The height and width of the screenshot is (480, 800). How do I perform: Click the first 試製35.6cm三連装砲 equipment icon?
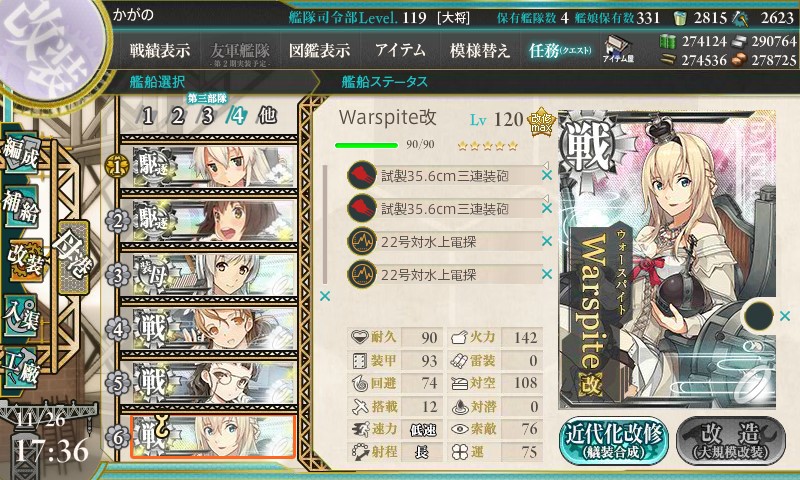362,175
